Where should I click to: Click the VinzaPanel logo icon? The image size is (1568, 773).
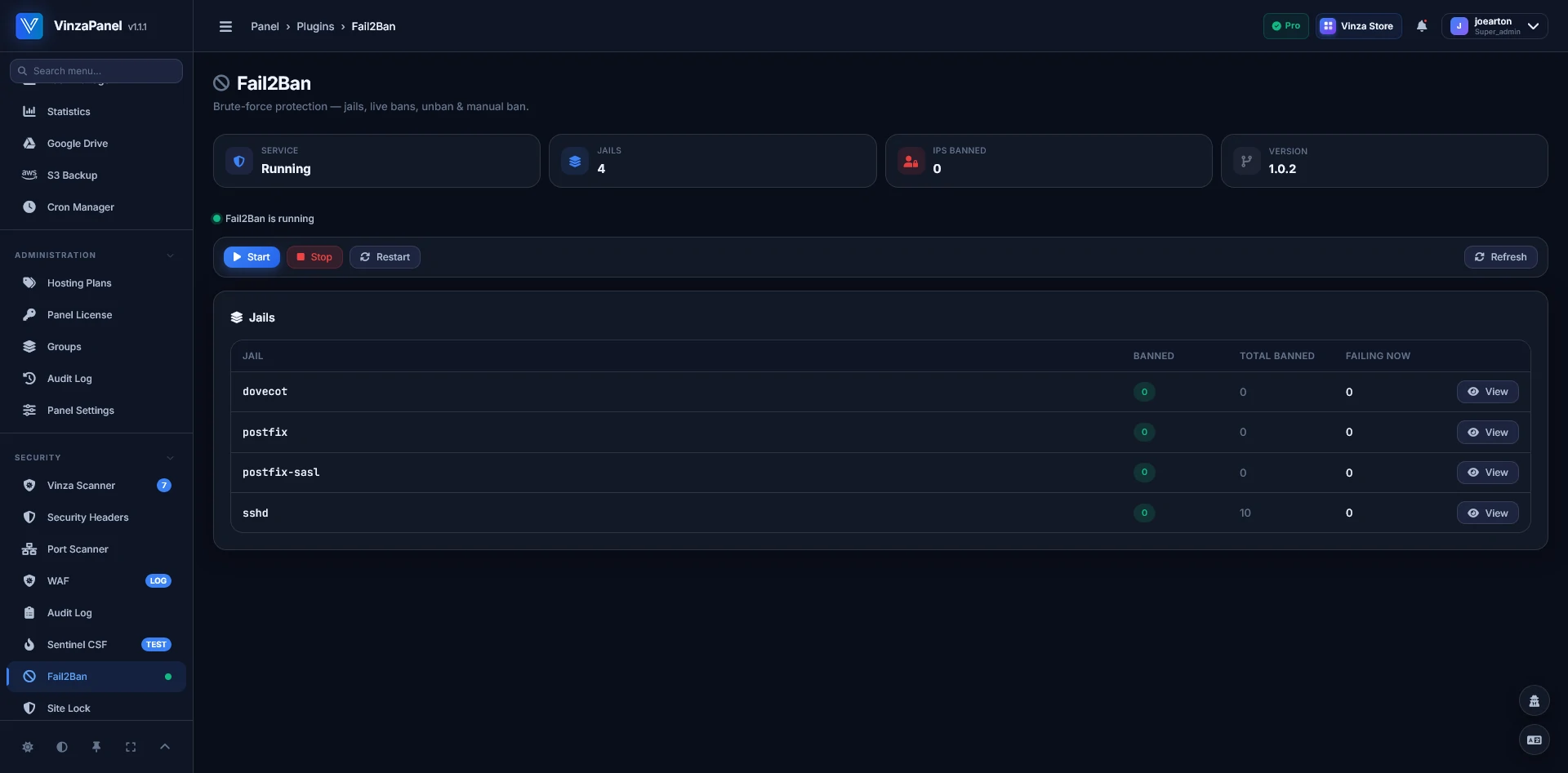click(x=29, y=26)
